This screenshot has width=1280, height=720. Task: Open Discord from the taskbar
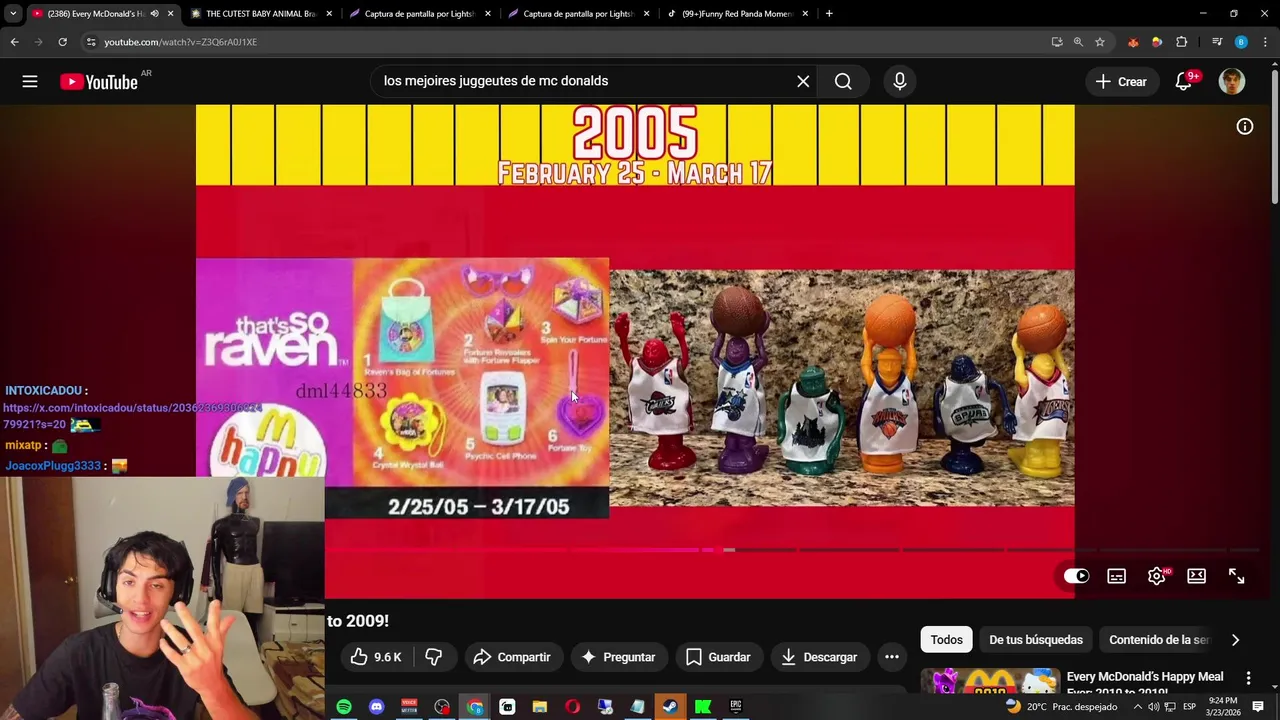[x=376, y=707]
